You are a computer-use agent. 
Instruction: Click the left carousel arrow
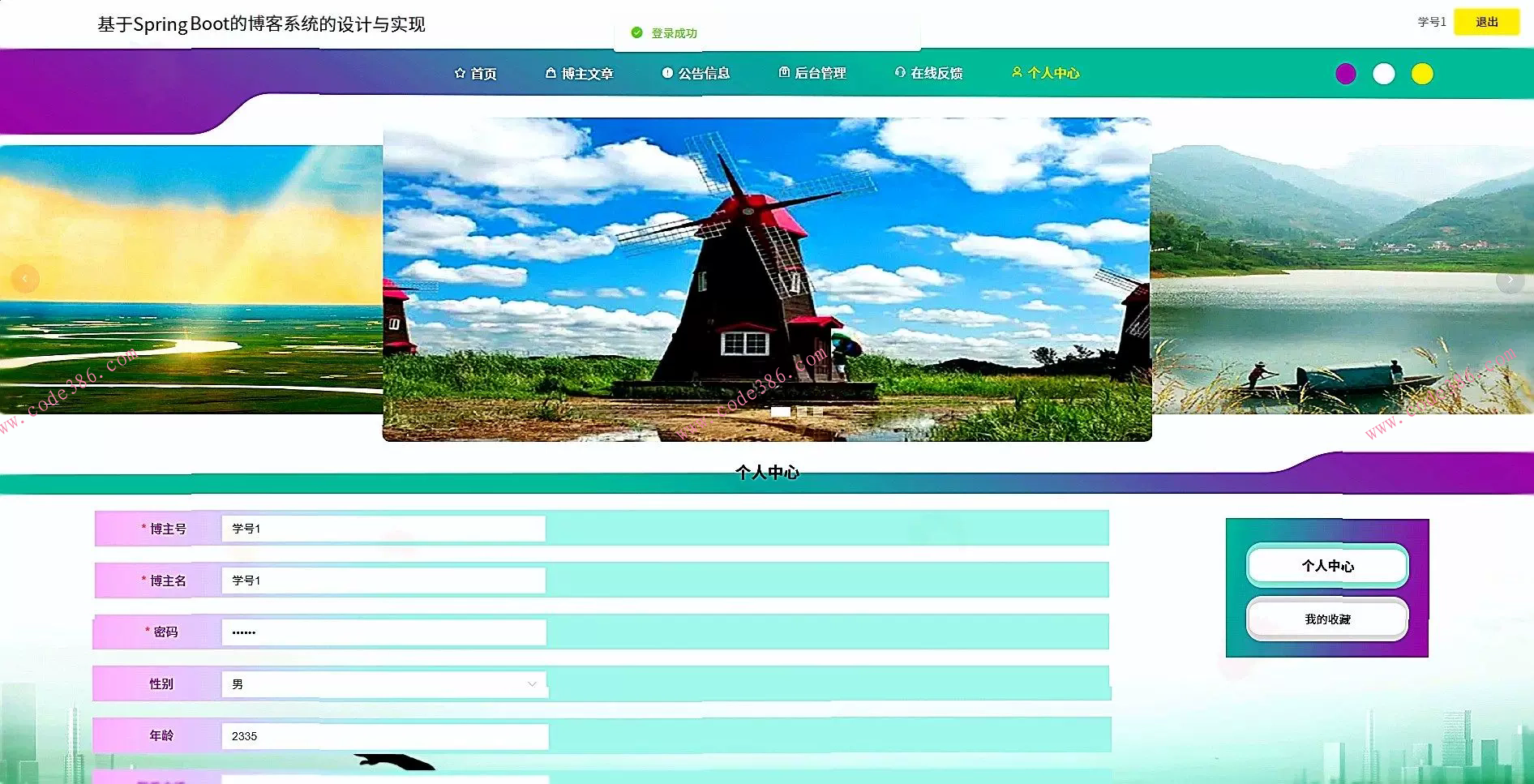click(x=23, y=279)
